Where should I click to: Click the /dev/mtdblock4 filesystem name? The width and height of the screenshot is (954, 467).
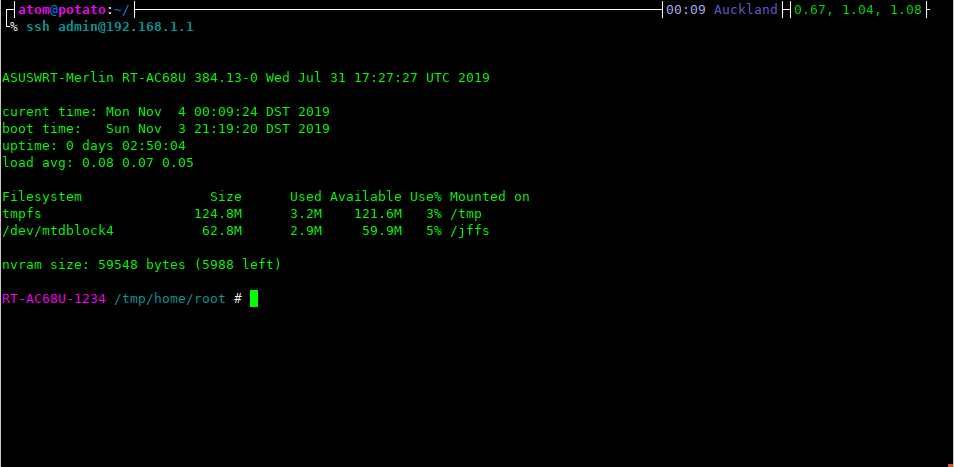58,231
